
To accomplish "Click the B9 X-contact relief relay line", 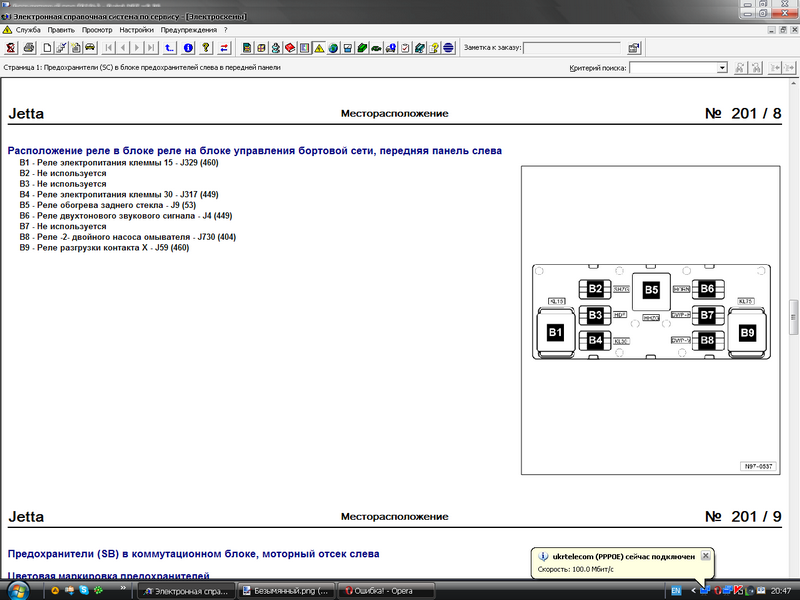I will 104,247.
